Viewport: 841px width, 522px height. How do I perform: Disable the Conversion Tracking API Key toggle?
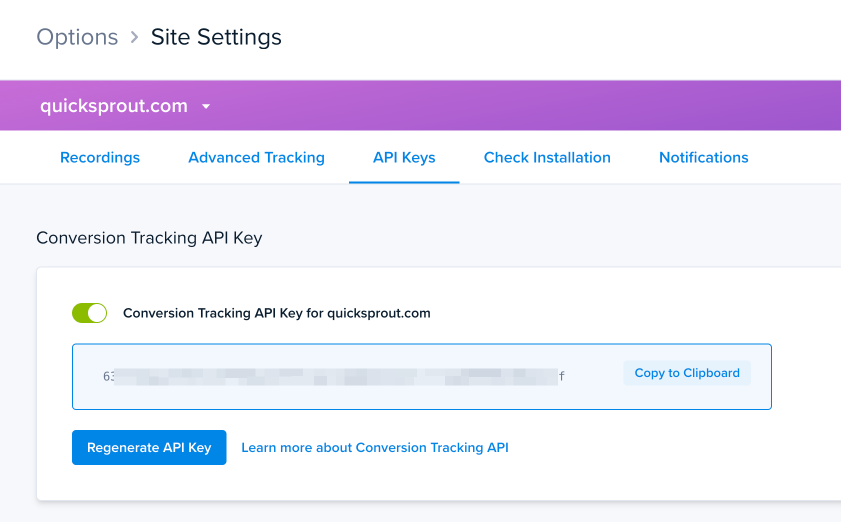(x=90, y=313)
